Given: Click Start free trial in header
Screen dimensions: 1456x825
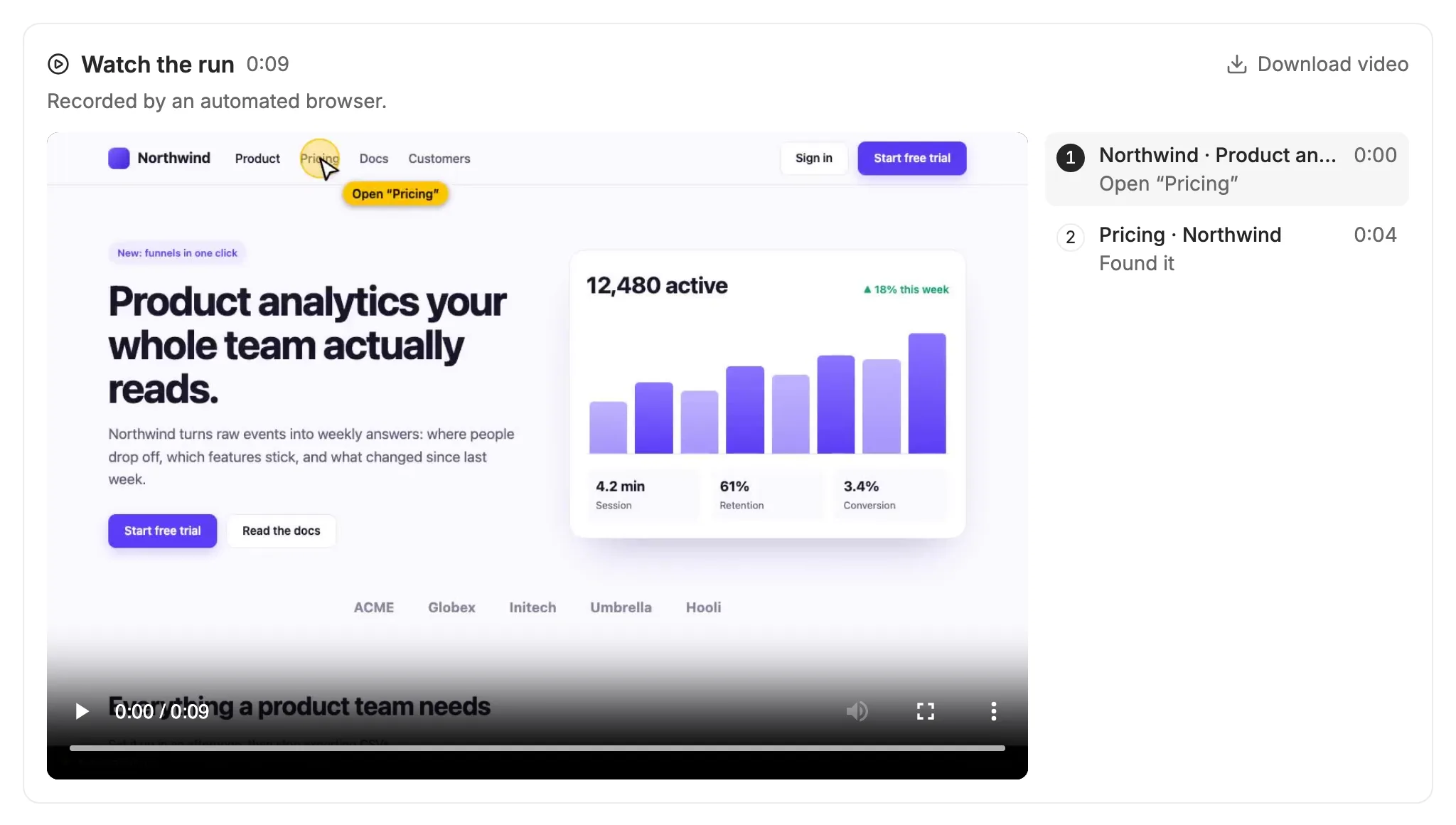Looking at the screenshot, I should coord(911,158).
